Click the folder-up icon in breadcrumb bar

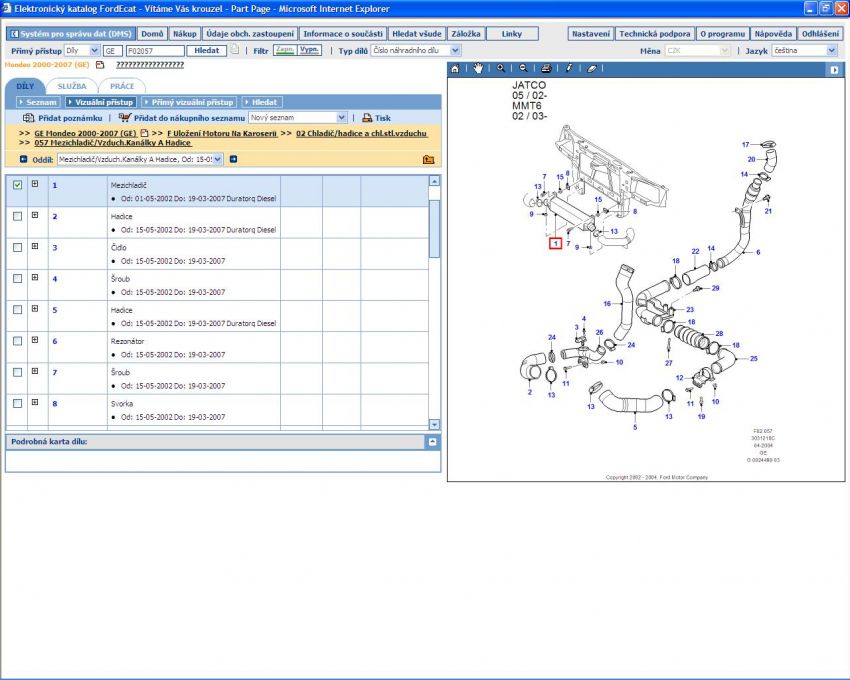click(428, 159)
